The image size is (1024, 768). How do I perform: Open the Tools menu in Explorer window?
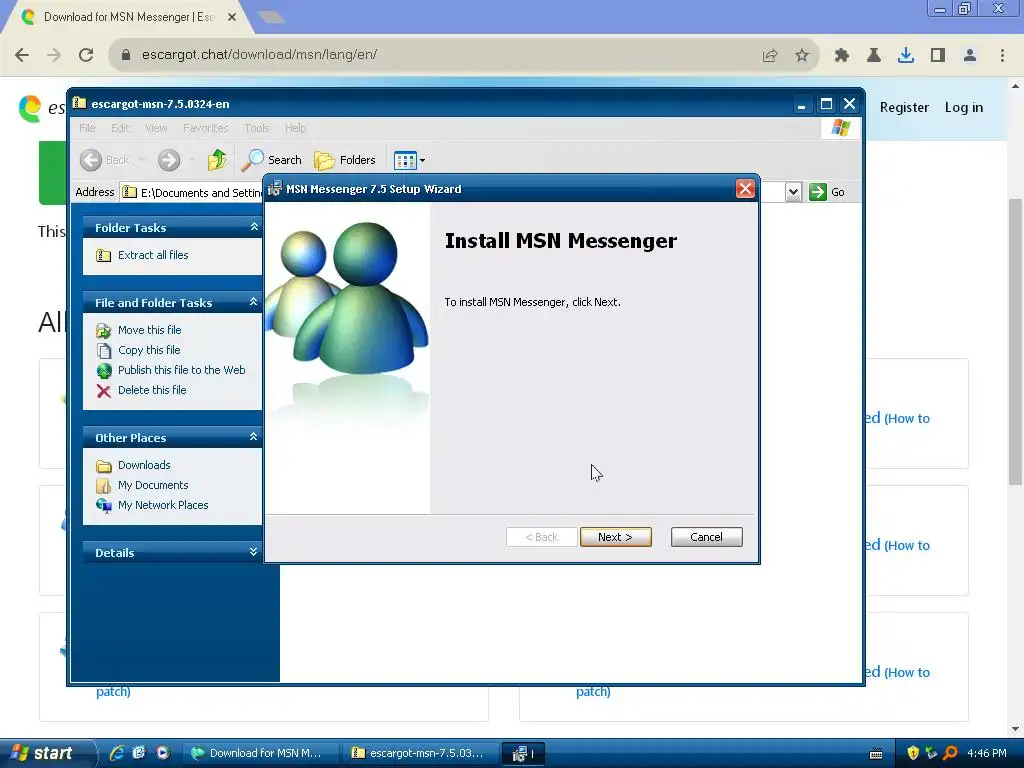[x=257, y=128]
